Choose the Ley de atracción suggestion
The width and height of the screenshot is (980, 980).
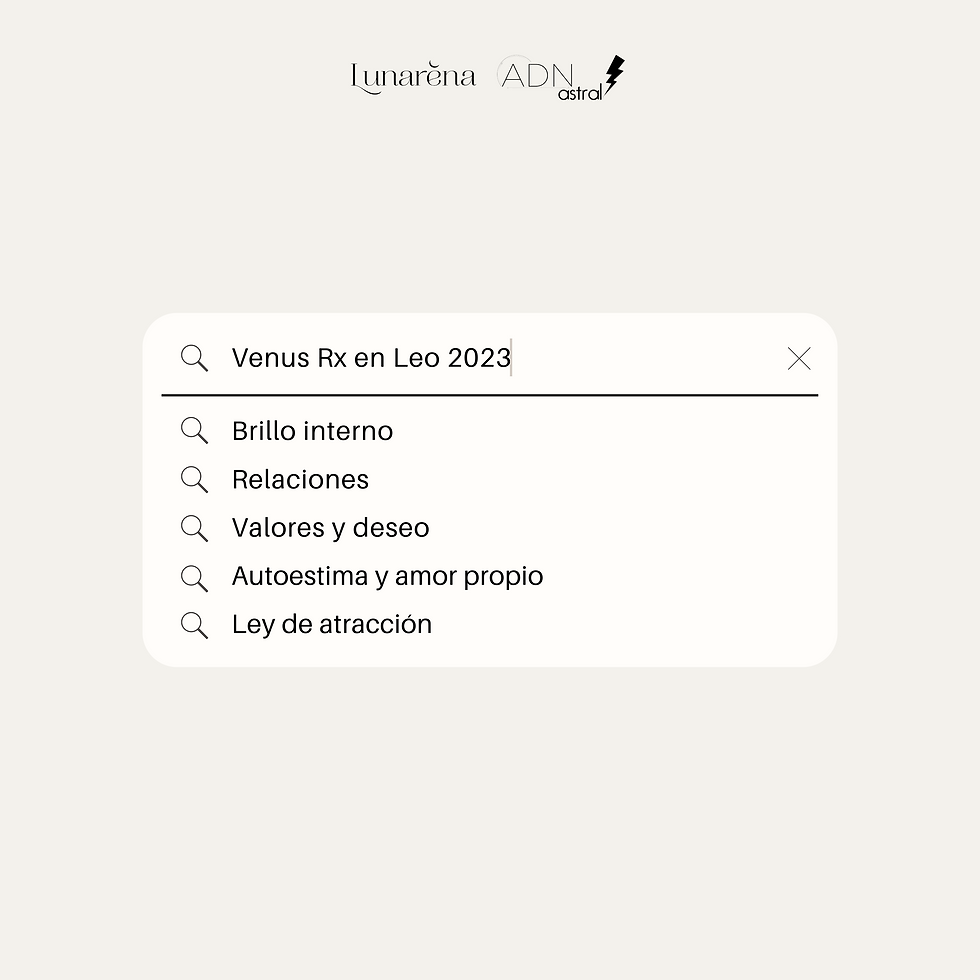pos(332,625)
